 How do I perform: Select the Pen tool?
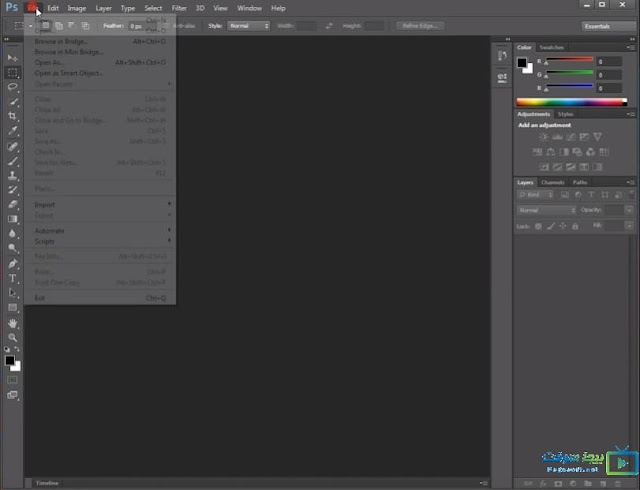13,264
